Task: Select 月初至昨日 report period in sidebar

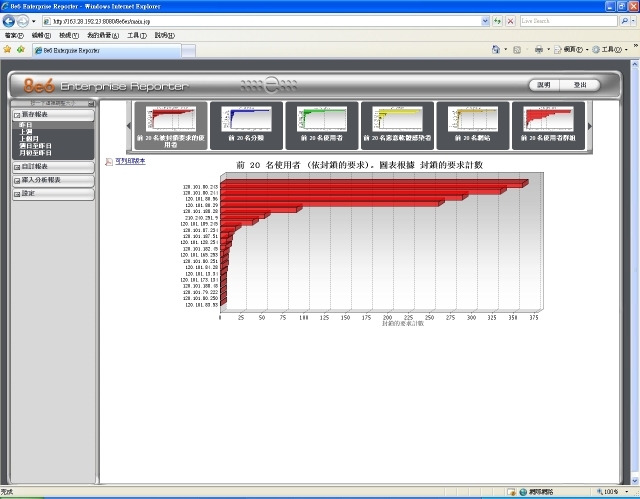Action: (35, 153)
